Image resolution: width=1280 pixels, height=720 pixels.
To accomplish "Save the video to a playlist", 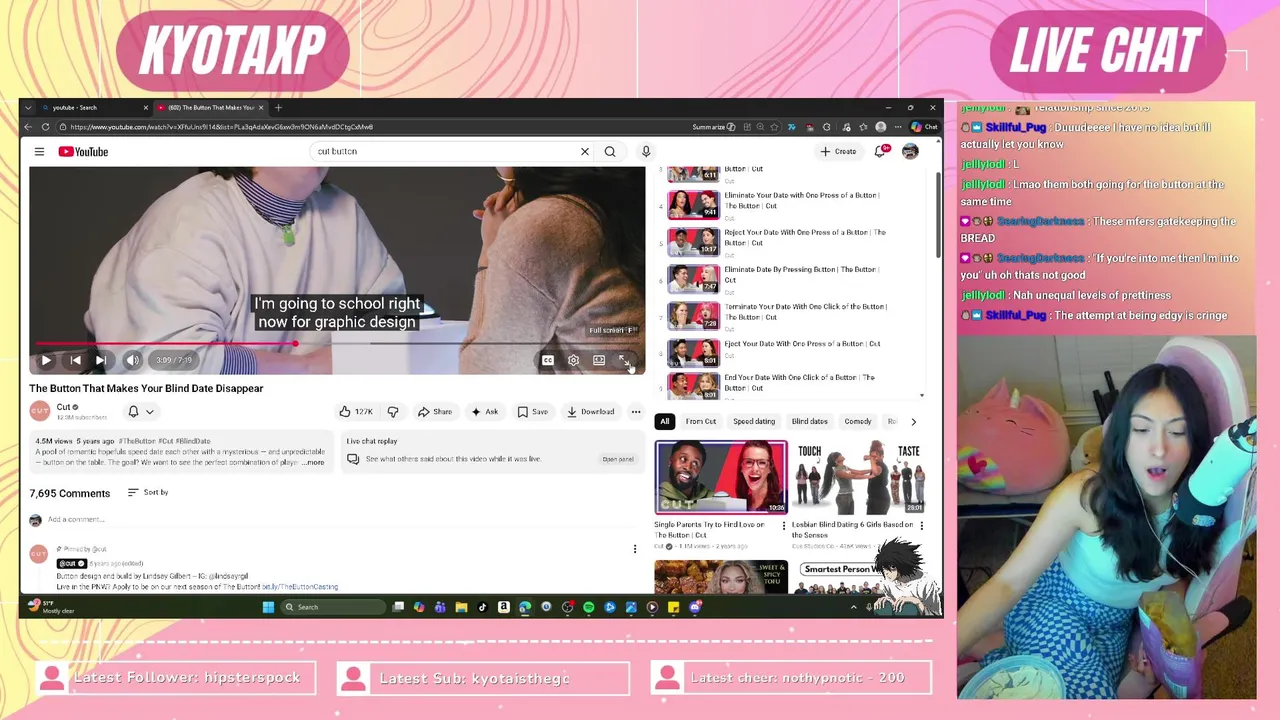I will click(x=532, y=412).
